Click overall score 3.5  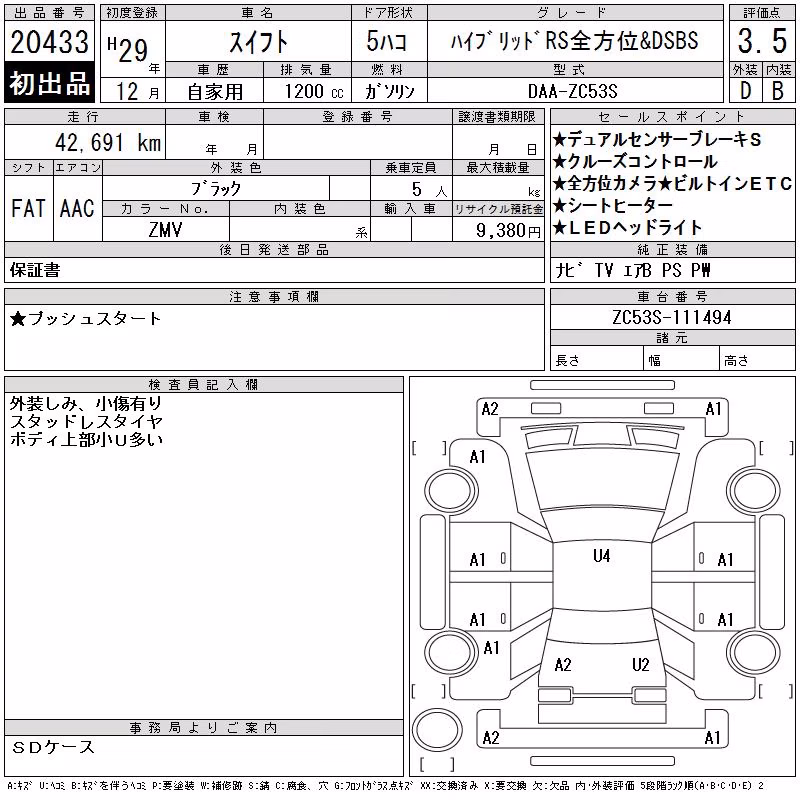click(762, 41)
